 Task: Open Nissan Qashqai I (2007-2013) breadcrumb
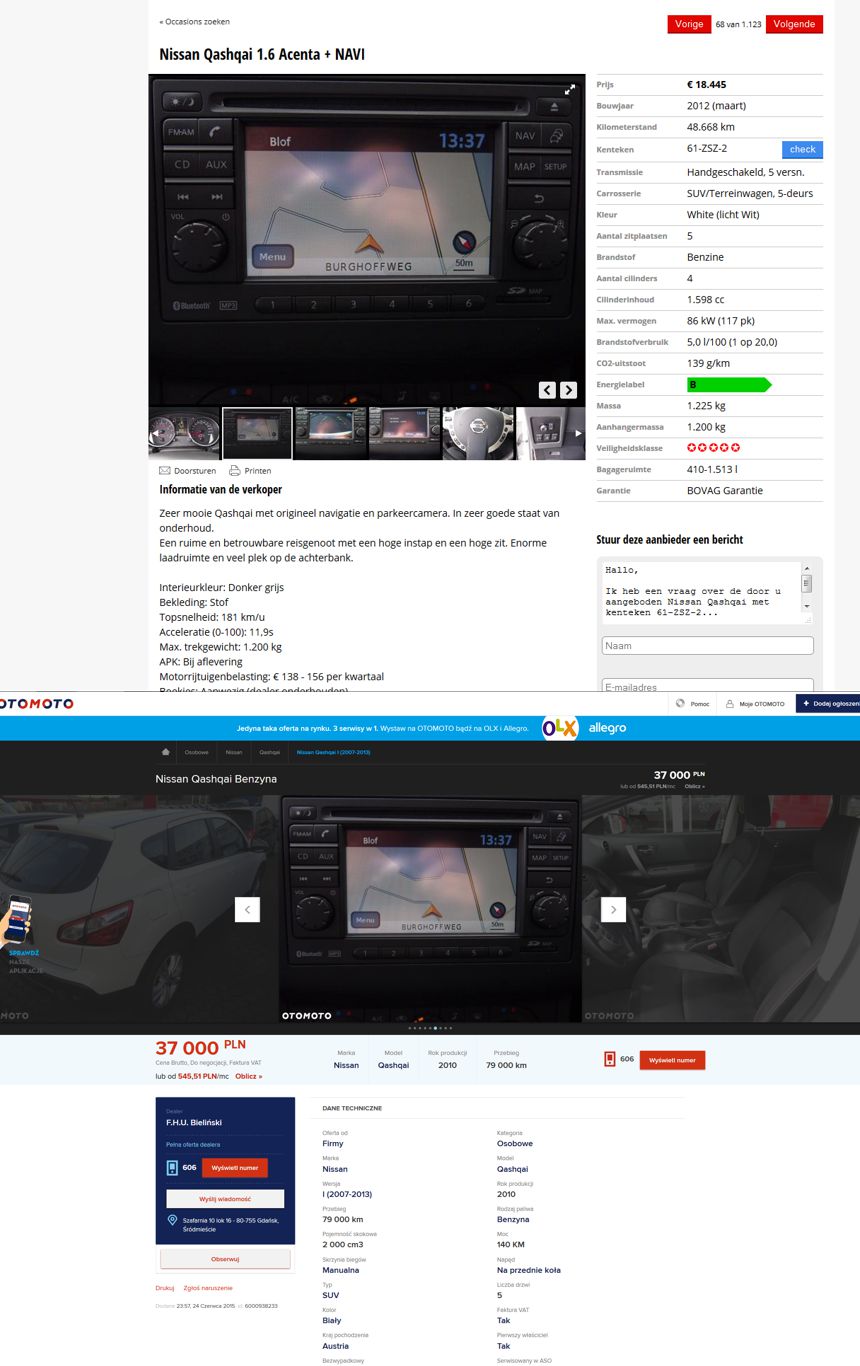pyautogui.click(x=333, y=752)
